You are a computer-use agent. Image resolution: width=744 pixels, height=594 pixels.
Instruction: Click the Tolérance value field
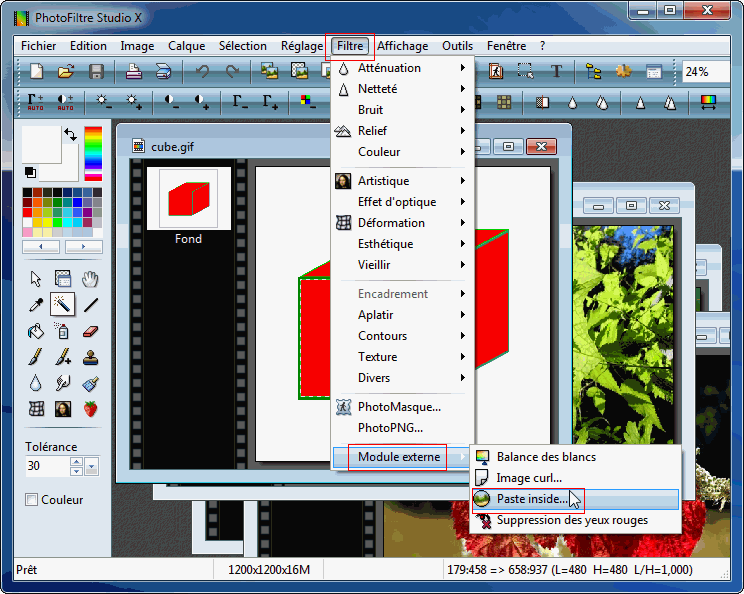tap(47, 466)
